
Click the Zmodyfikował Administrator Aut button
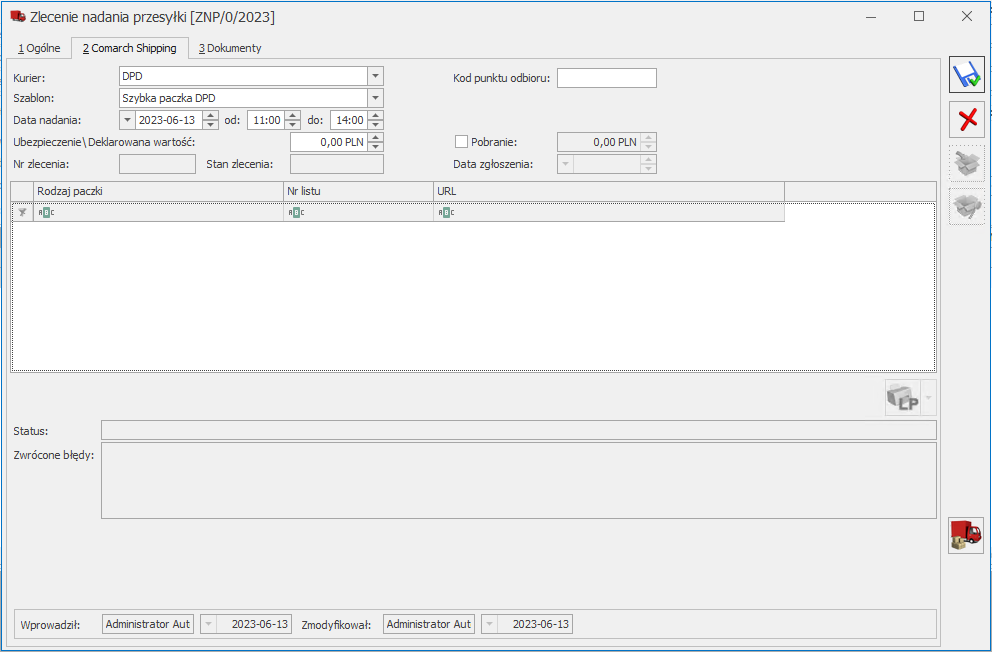point(428,625)
